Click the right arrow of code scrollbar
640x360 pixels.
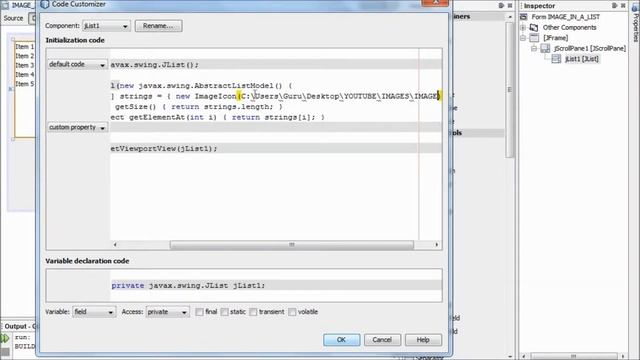[x=437, y=244]
